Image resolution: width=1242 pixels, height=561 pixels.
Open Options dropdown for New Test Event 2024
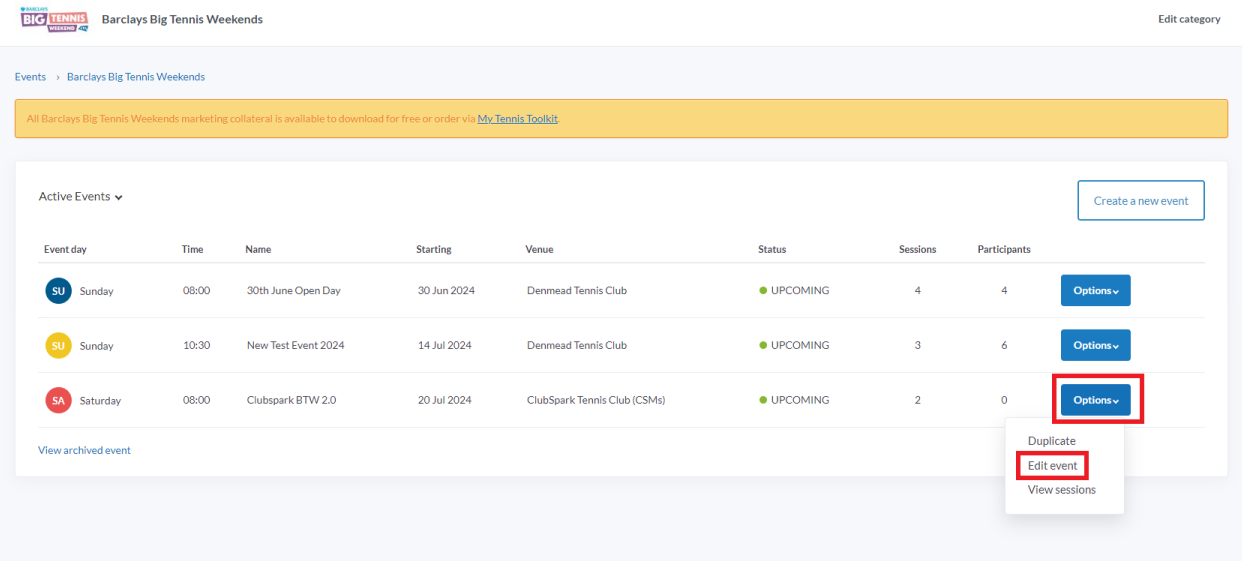[1095, 346]
